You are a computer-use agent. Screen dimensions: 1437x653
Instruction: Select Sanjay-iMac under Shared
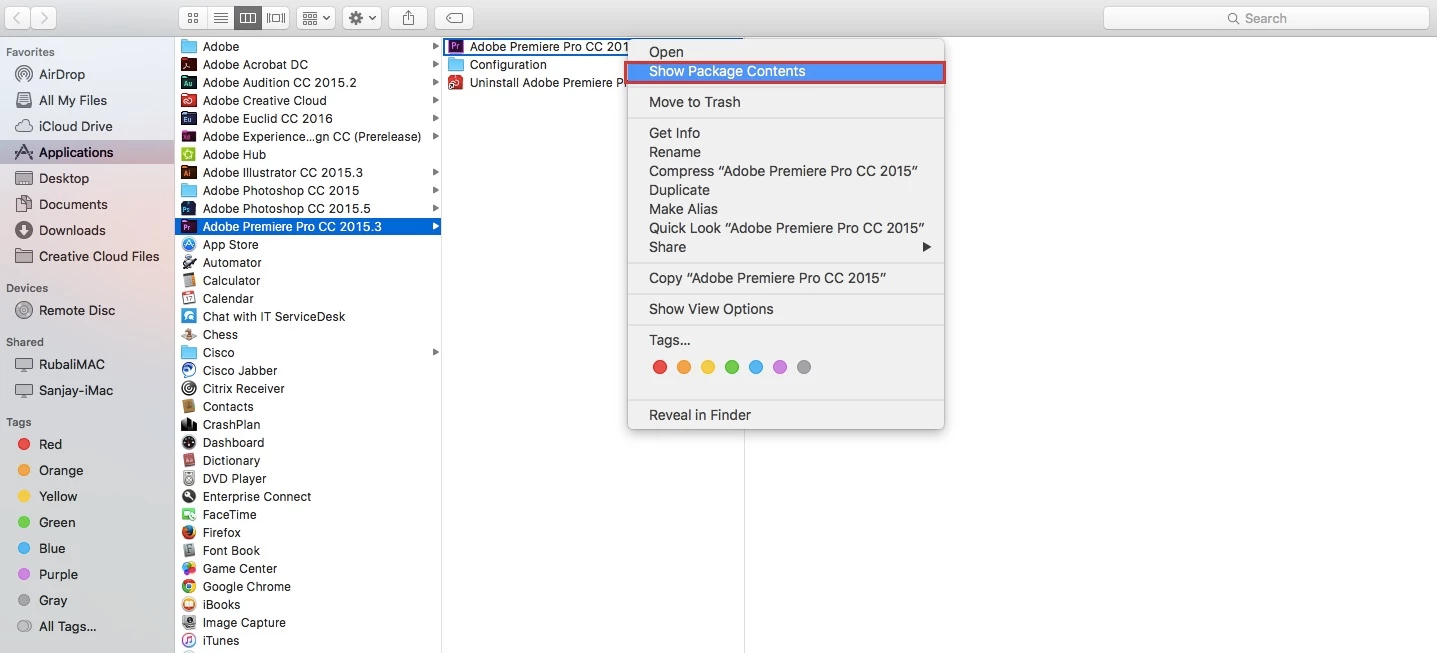point(76,390)
